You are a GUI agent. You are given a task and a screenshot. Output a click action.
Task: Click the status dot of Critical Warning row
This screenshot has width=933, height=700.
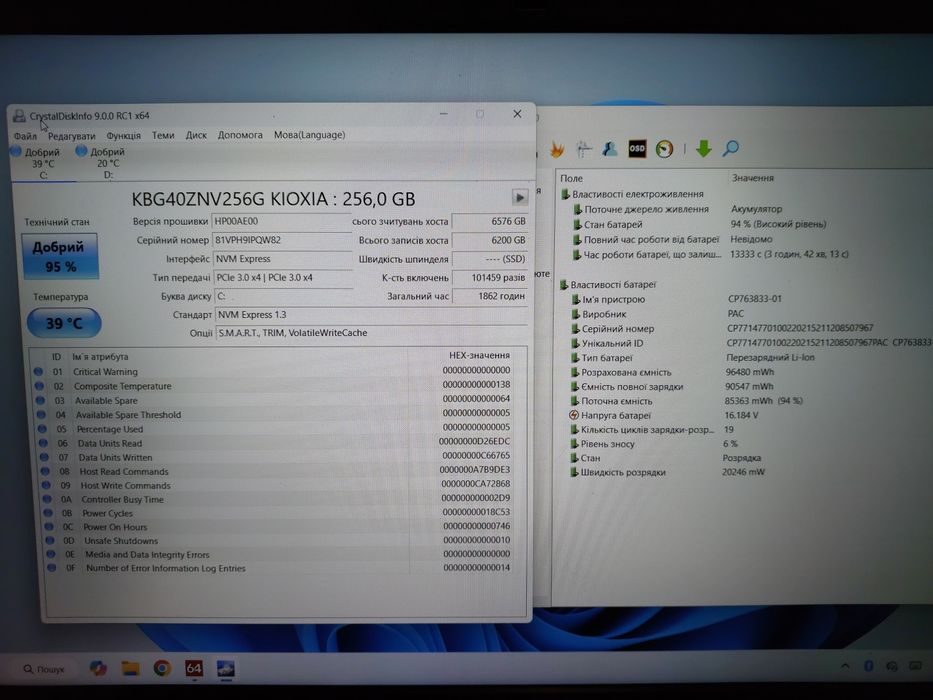point(39,371)
